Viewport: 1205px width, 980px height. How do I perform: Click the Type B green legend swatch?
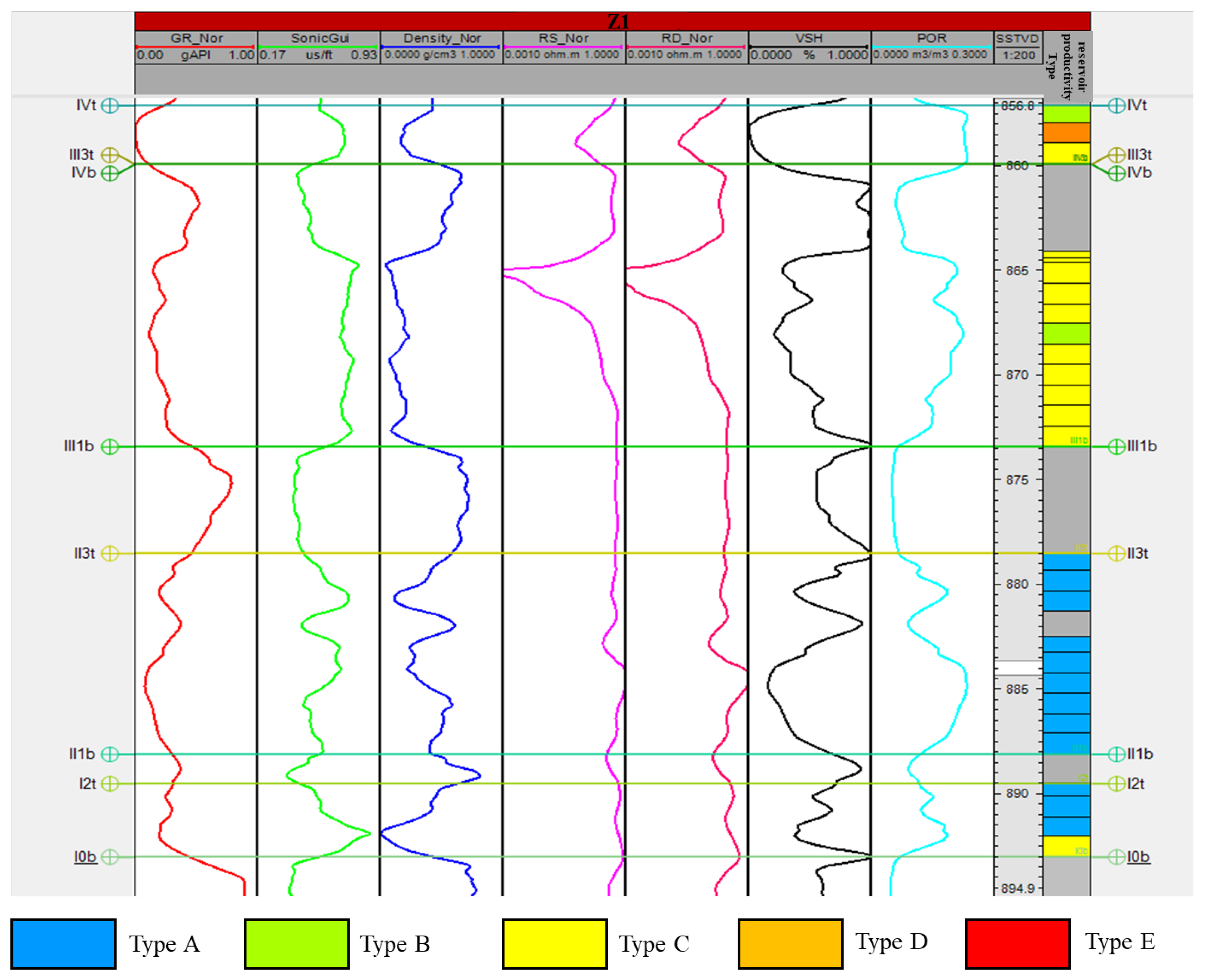(x=296, y=944)
